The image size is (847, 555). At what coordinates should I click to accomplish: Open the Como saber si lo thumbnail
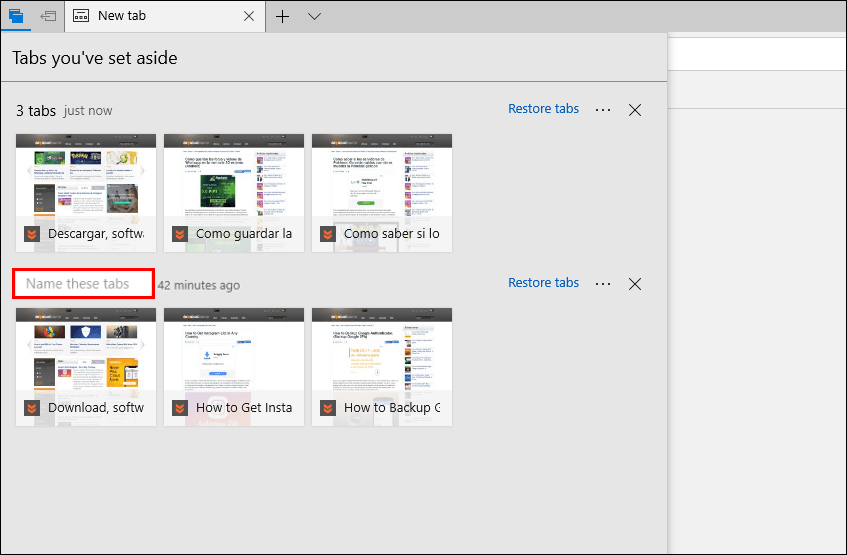(382, 193)
